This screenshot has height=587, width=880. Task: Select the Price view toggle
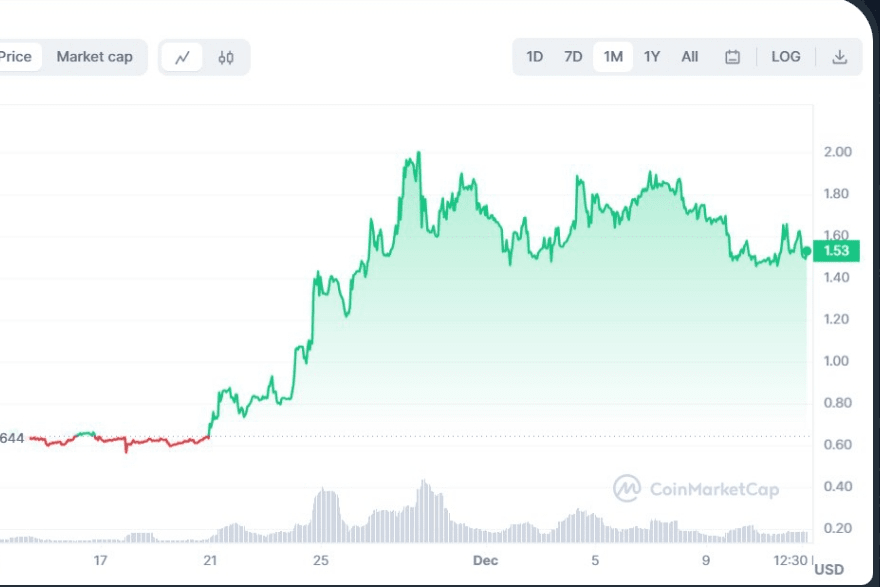pyautogui.click(x=15, y=57)
